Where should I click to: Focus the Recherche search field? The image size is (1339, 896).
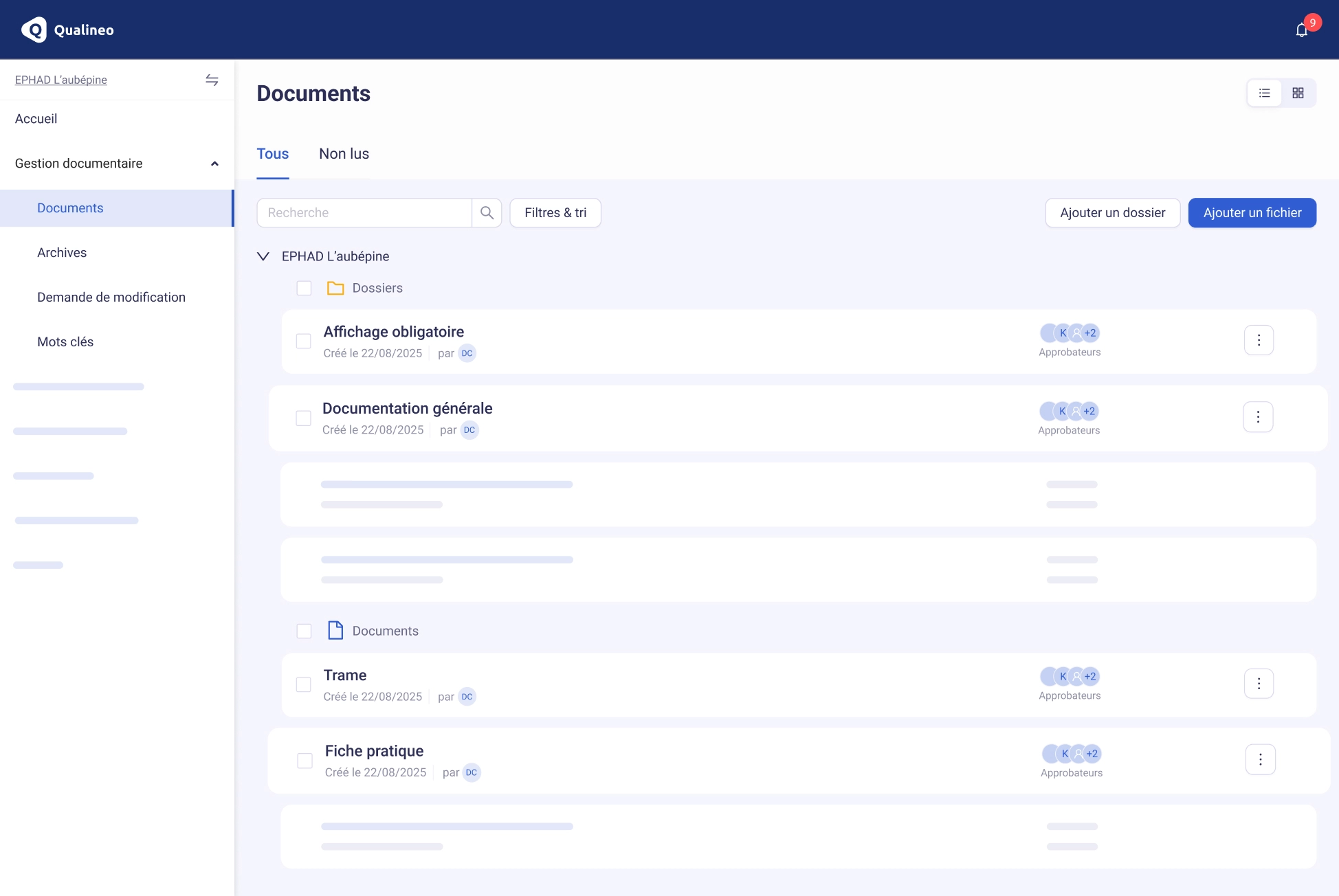pos(364,213)
